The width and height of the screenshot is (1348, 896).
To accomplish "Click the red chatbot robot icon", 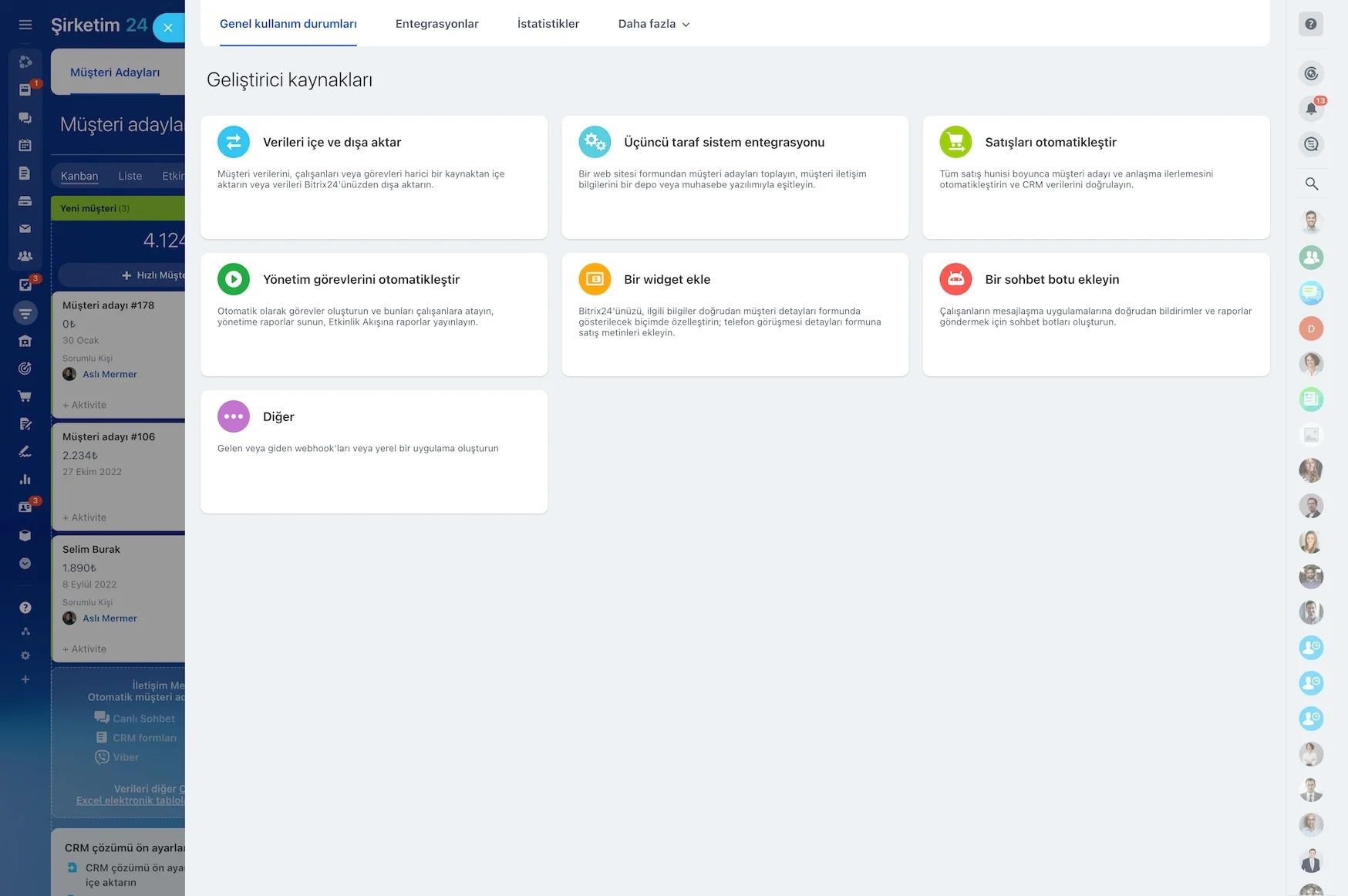I will (955, 279).
